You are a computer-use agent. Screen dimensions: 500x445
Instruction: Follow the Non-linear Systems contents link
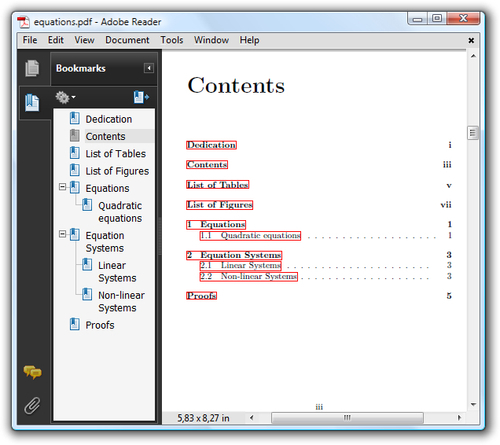click(249, 277)
